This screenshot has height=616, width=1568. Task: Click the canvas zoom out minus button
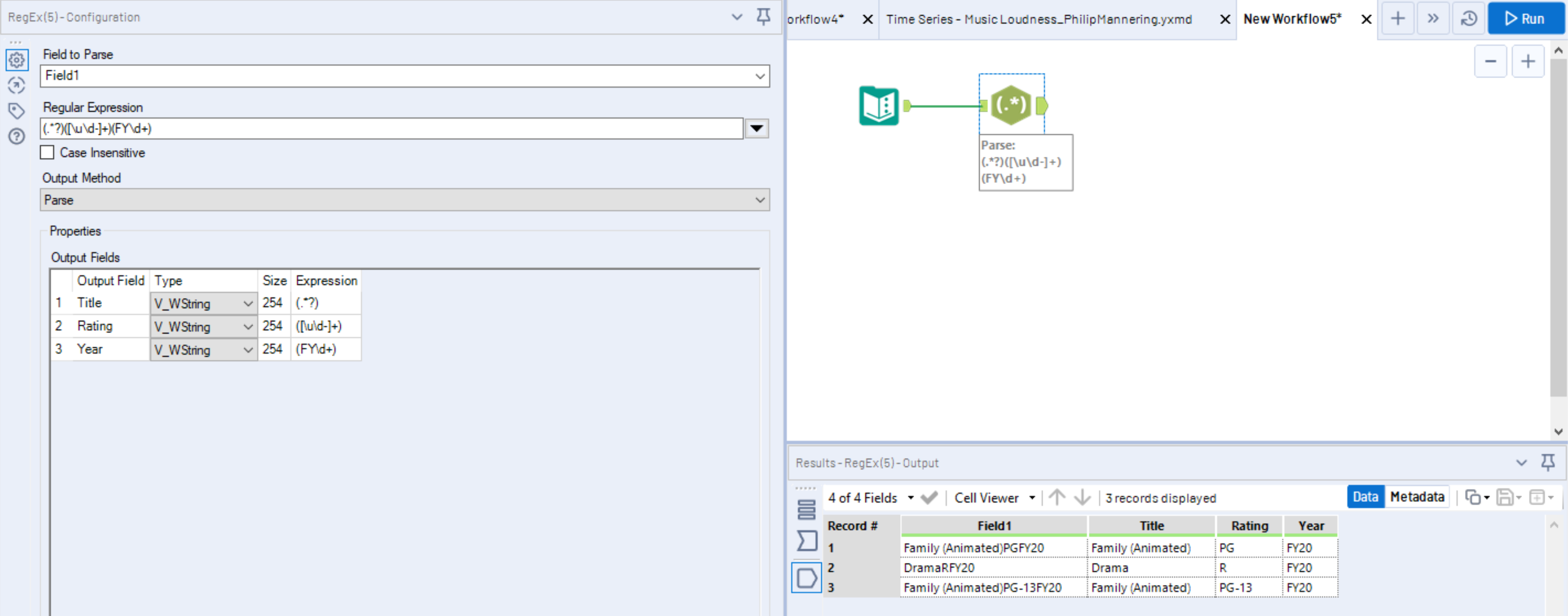(1490, 61)
